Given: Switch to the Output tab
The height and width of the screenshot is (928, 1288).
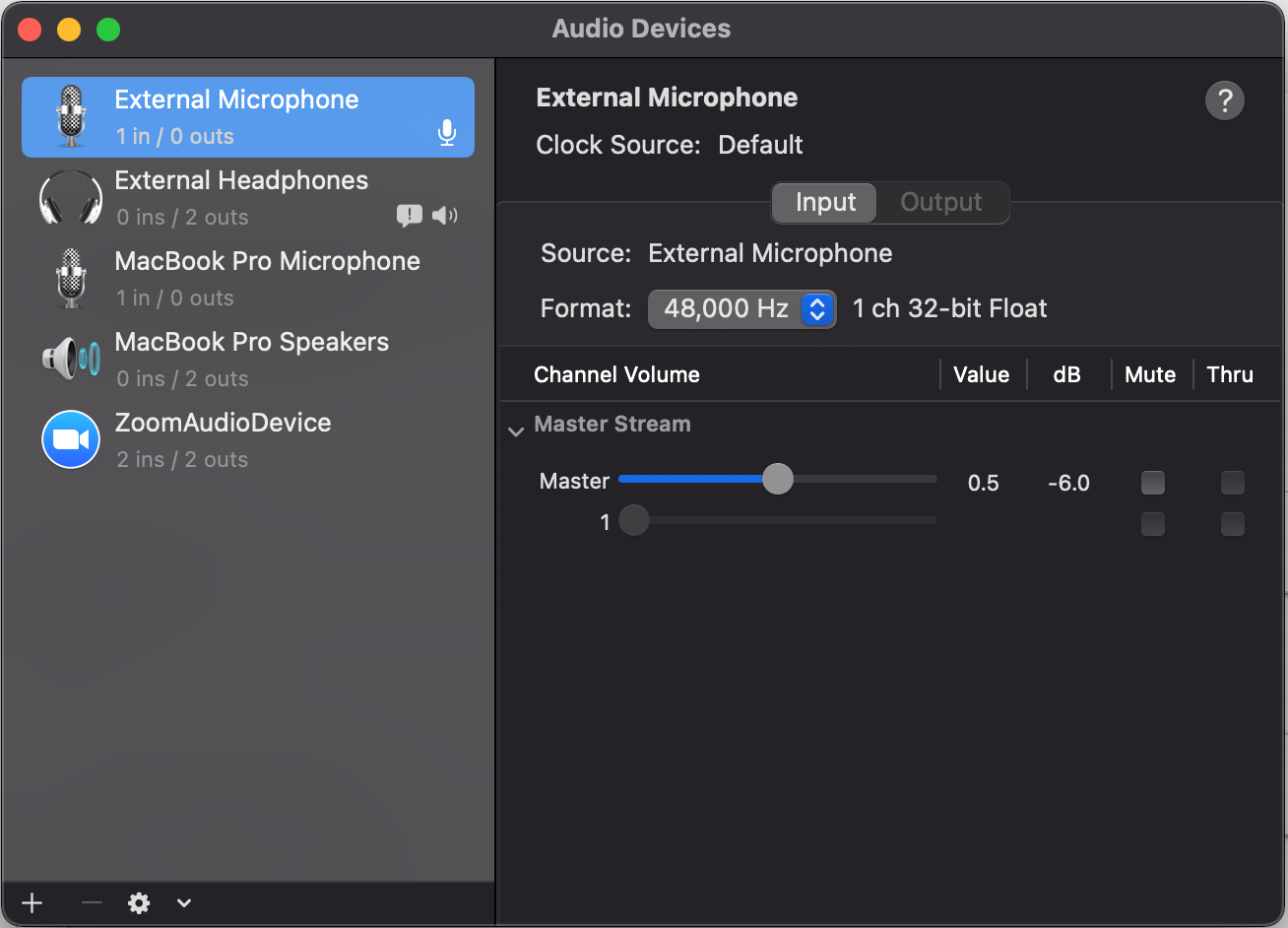Looking at the screenshot, I should (x=940, y=202).
